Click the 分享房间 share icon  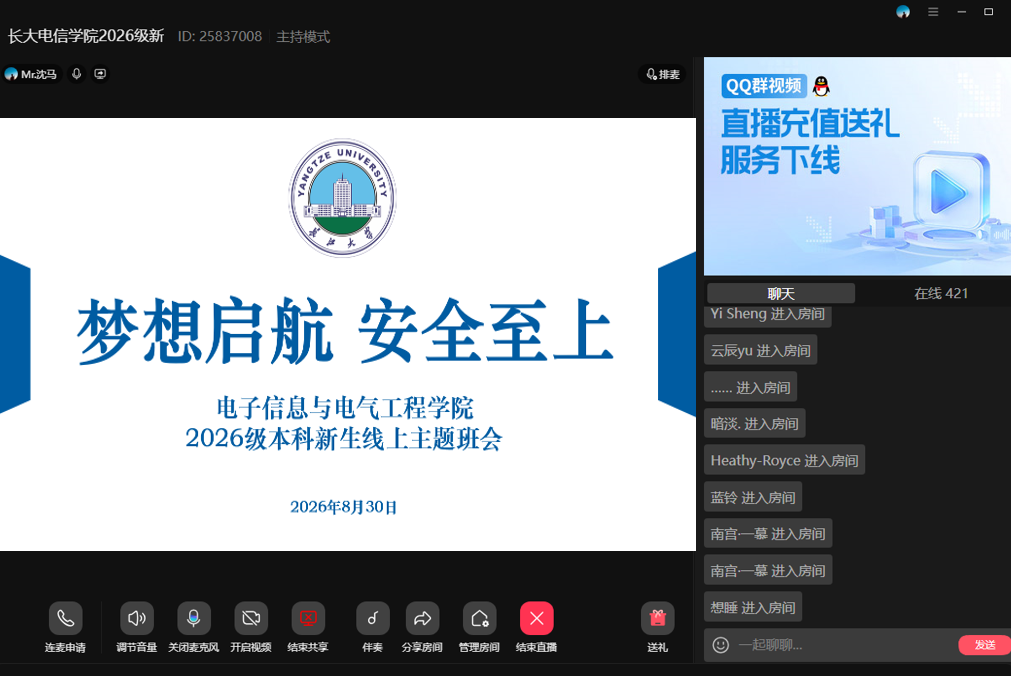(x=422, y=619)
